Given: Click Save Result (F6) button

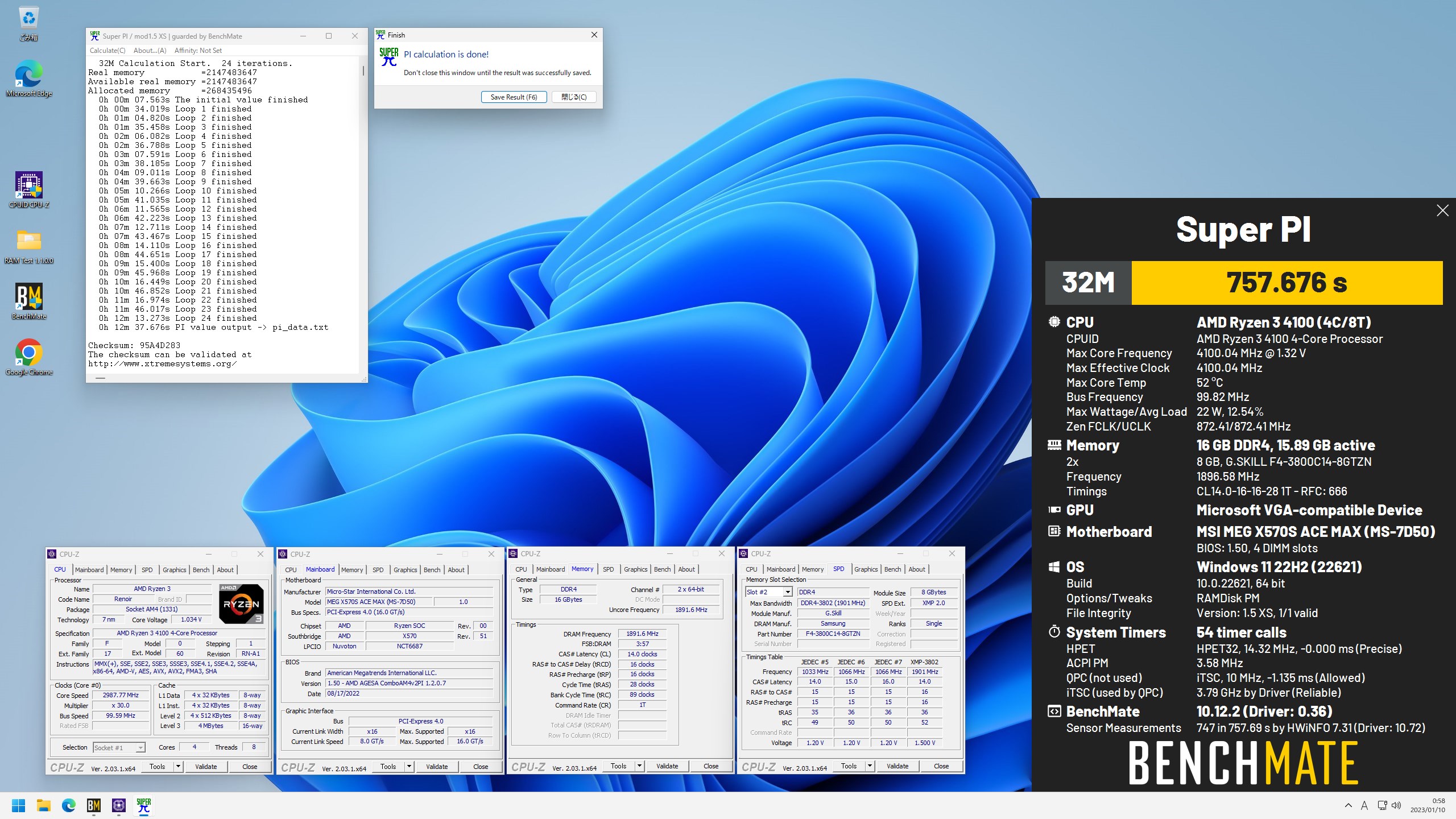Looking at the screenshot, I should tap(514, 97).
